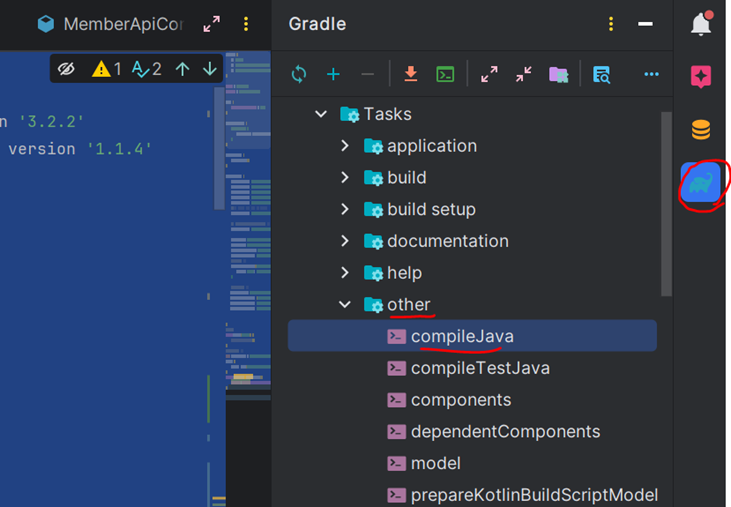The image size is (731, 507).
Task: Toggle the crossed-eye inspections visibility icon
Action: click(x=66, y=69)
